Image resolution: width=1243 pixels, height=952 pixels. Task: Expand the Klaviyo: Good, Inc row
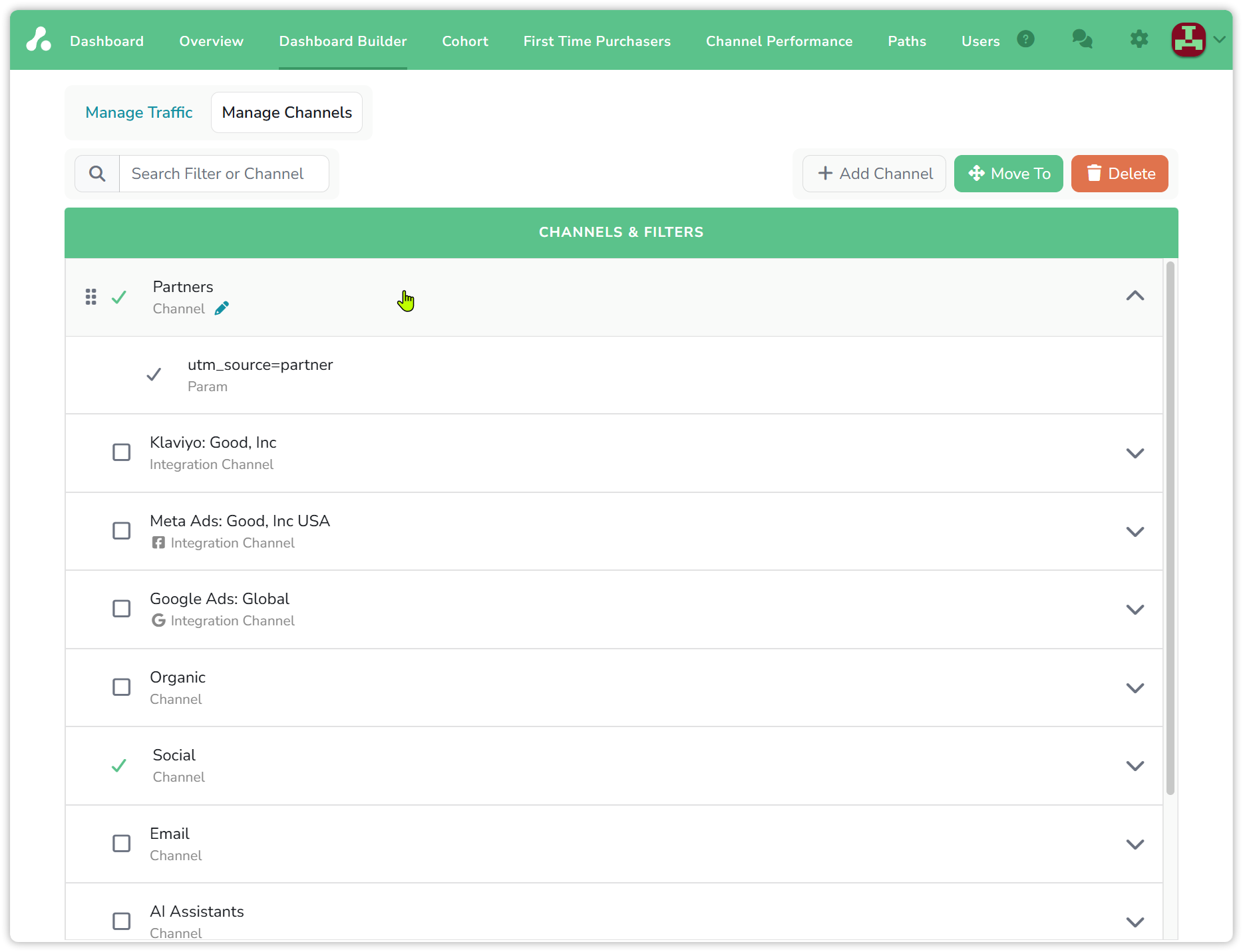[1135, 453]
